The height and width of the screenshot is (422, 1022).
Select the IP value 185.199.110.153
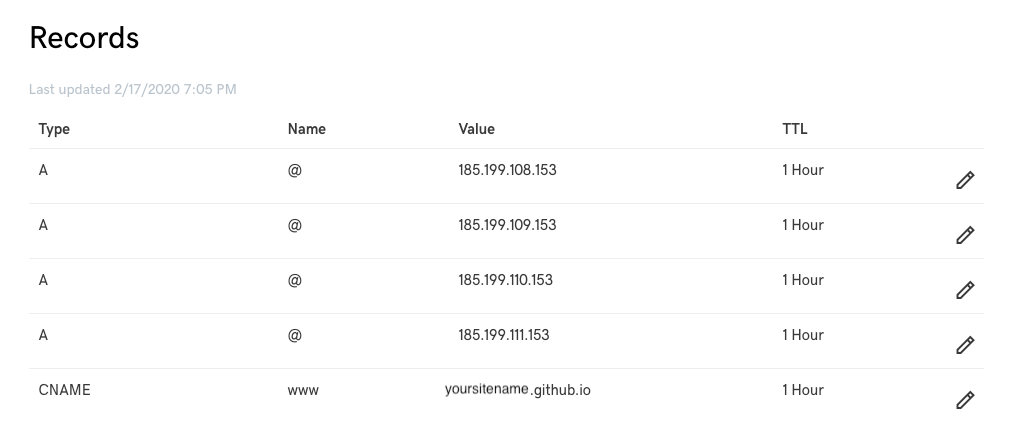505,280
